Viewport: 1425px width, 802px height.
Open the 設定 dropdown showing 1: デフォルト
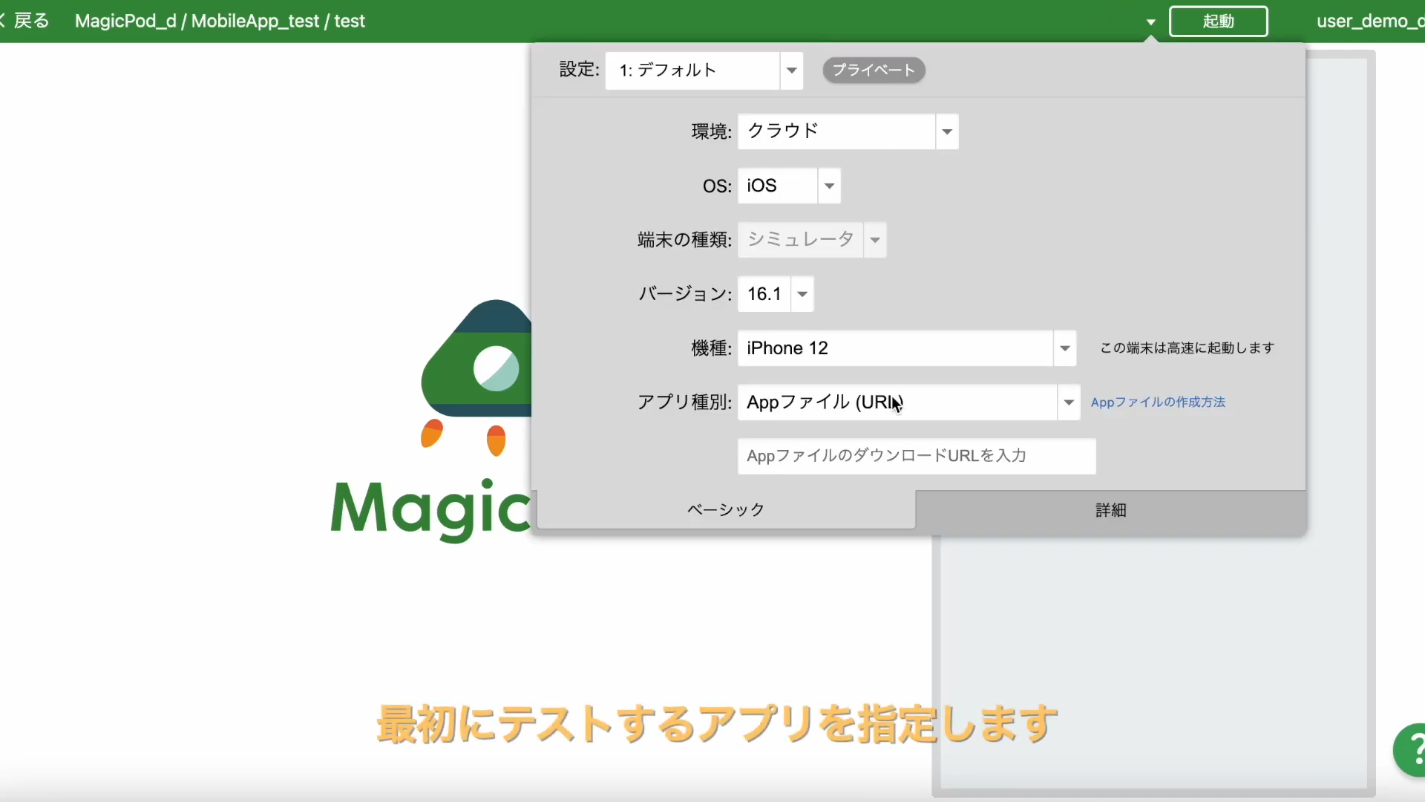pos(704,70)
